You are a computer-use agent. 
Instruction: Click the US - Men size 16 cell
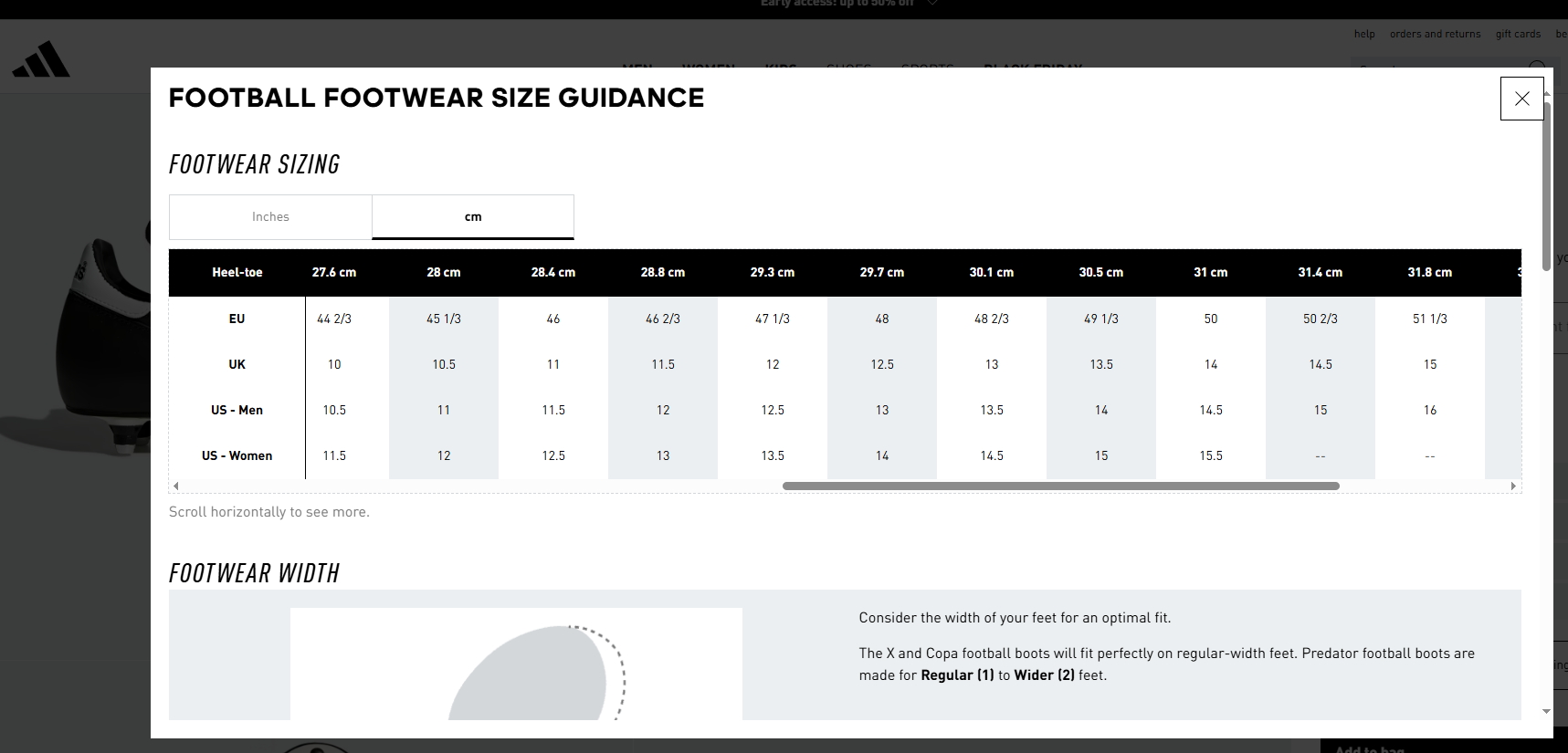click(1430, 410)
